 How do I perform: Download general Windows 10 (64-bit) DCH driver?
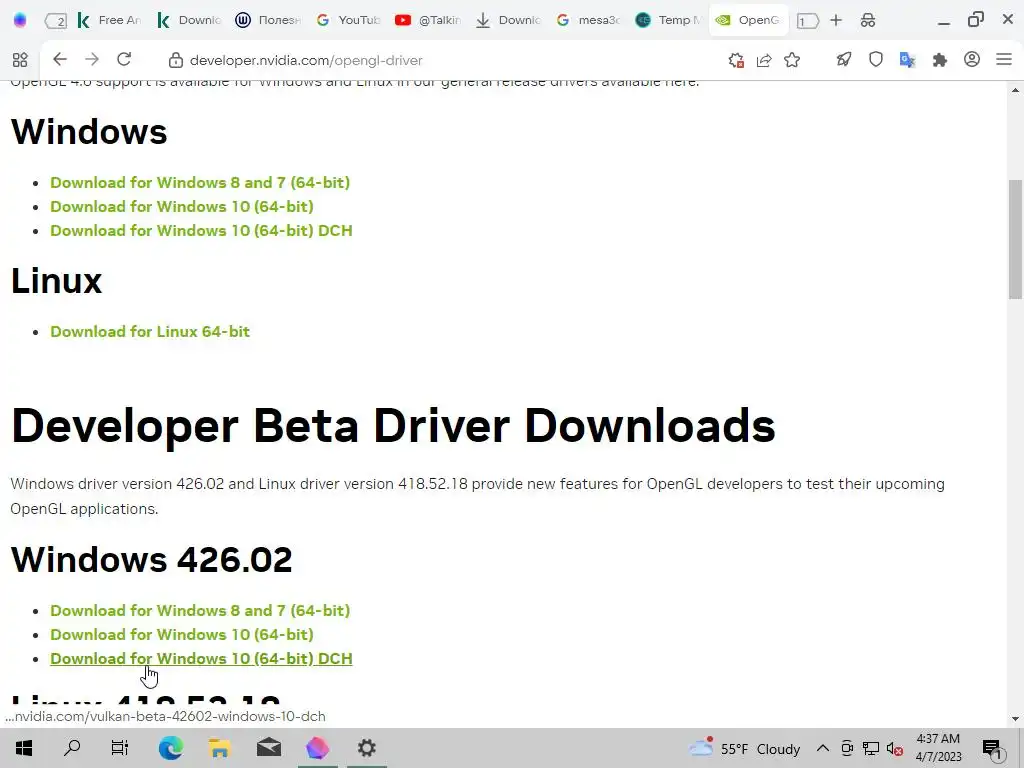(x=201, y=231)
